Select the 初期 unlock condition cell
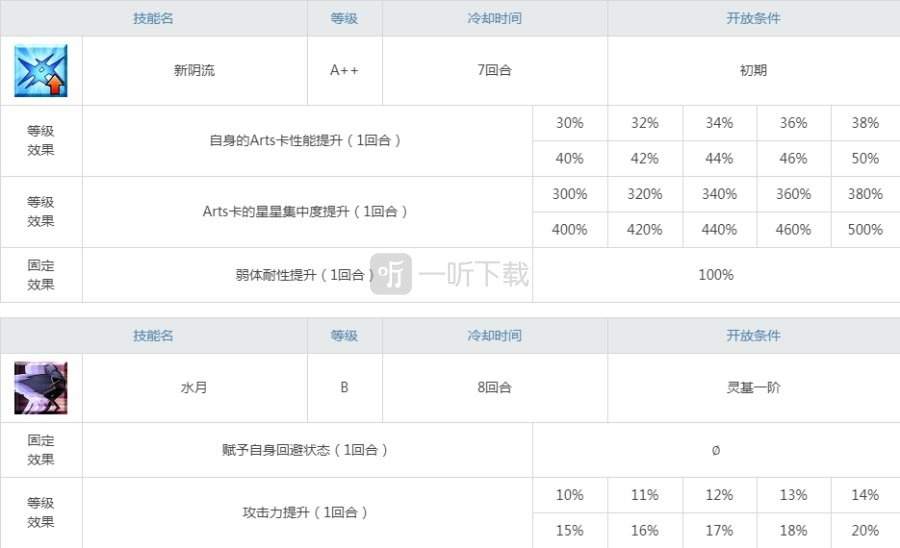Image resolution: width=900 pixels, height=548 pixels. (x=754, y=71)
